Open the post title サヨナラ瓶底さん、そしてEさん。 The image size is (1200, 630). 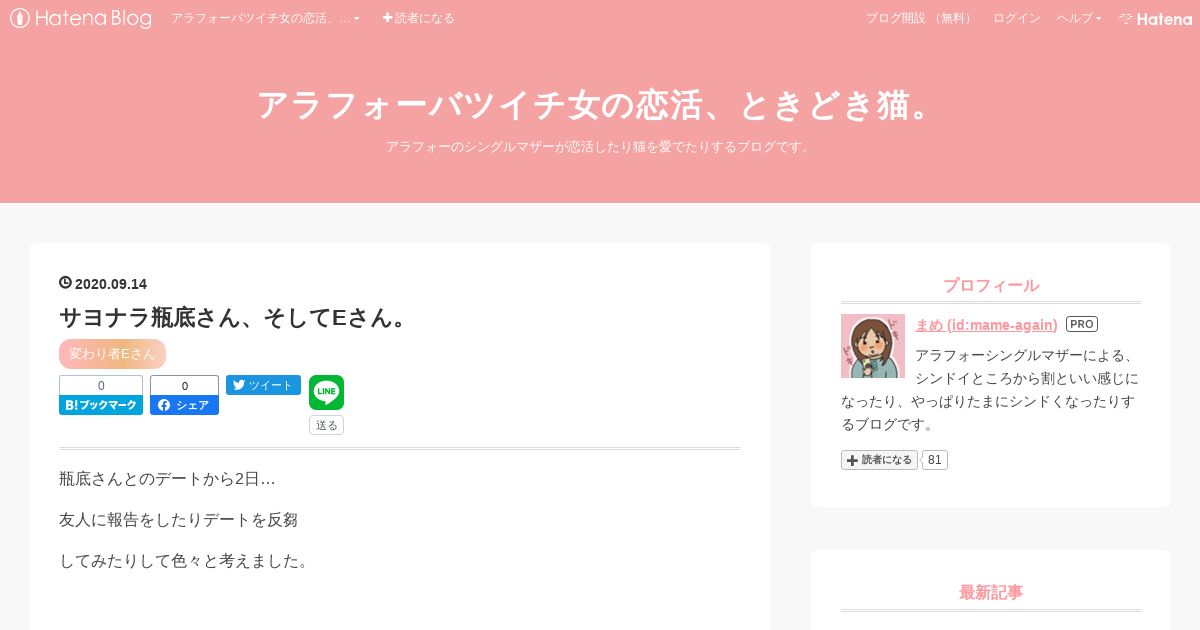(235, 317)
